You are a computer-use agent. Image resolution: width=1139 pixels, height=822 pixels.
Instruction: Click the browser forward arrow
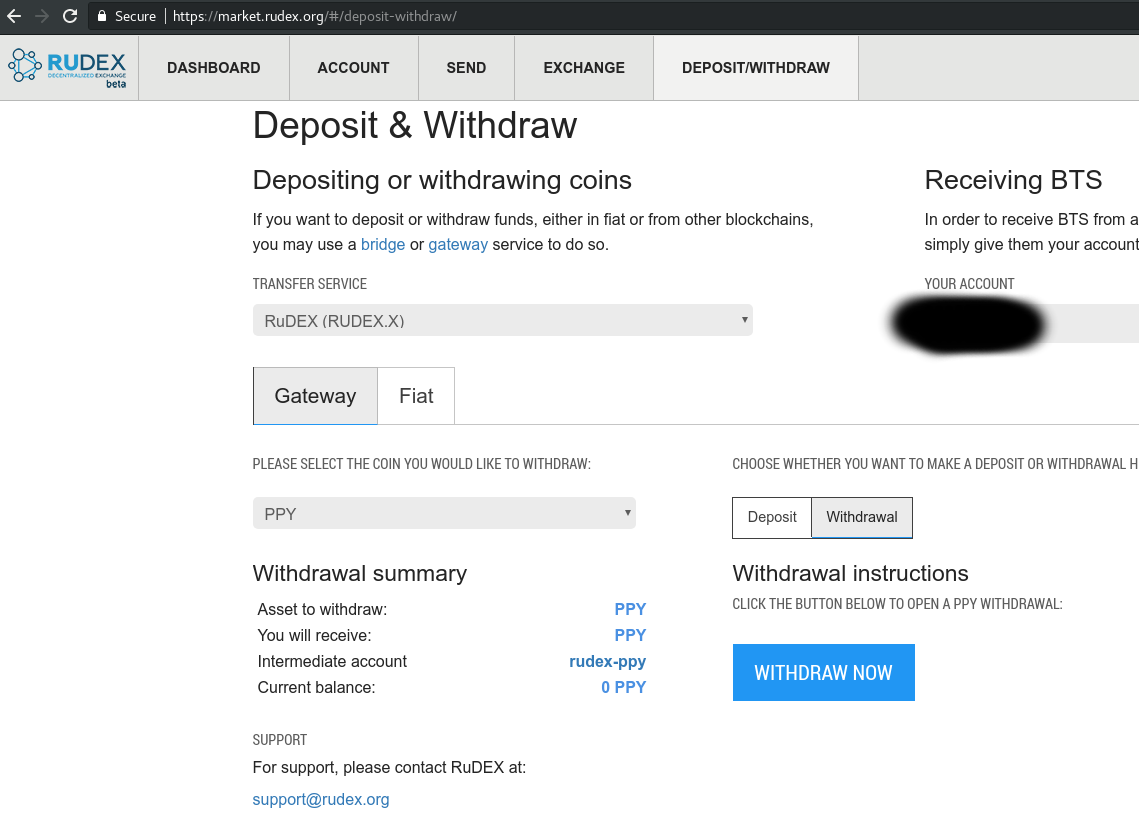tap(42, 16)
